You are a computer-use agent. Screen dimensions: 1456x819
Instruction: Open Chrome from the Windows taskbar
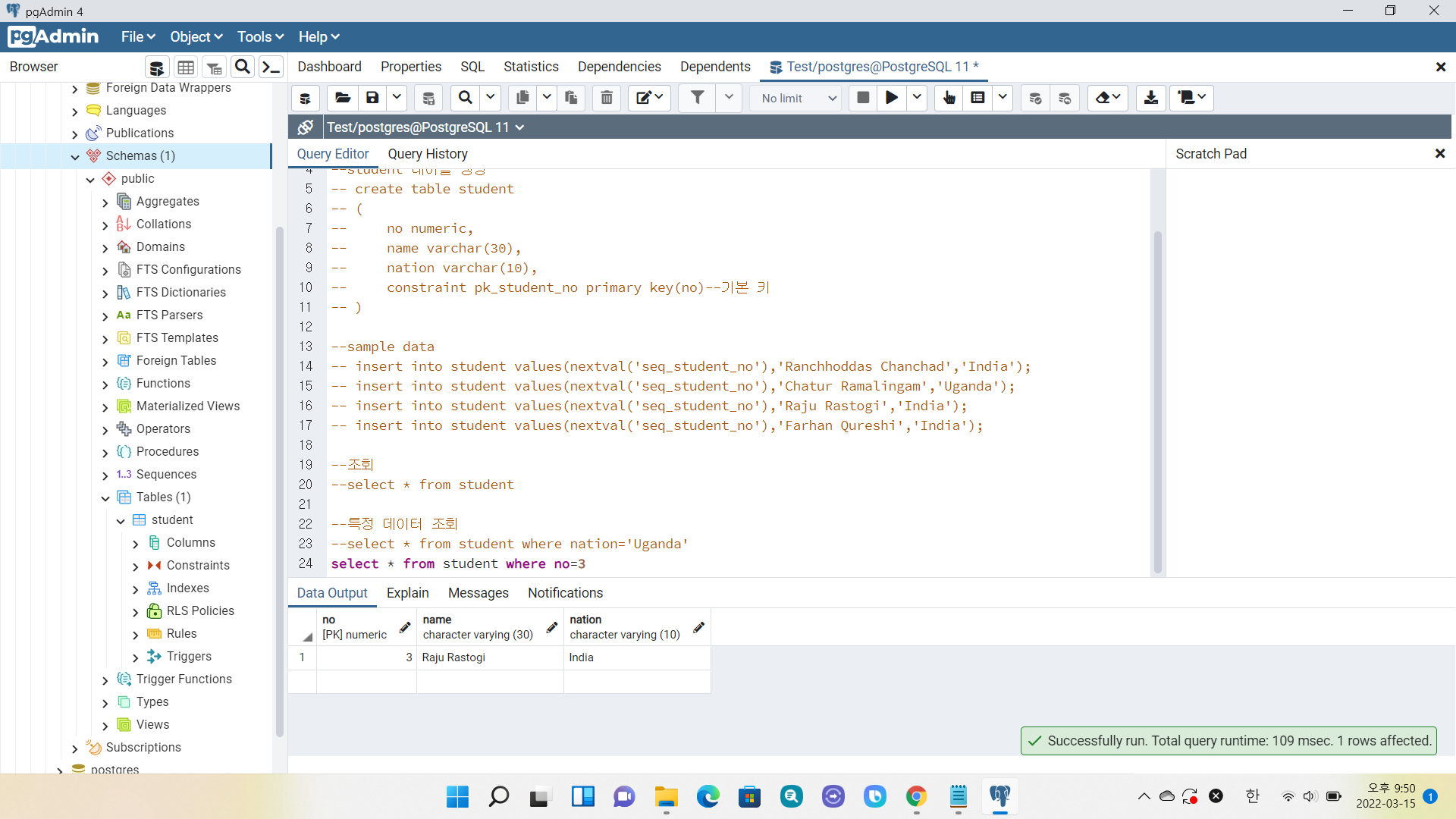click(916, 796)
